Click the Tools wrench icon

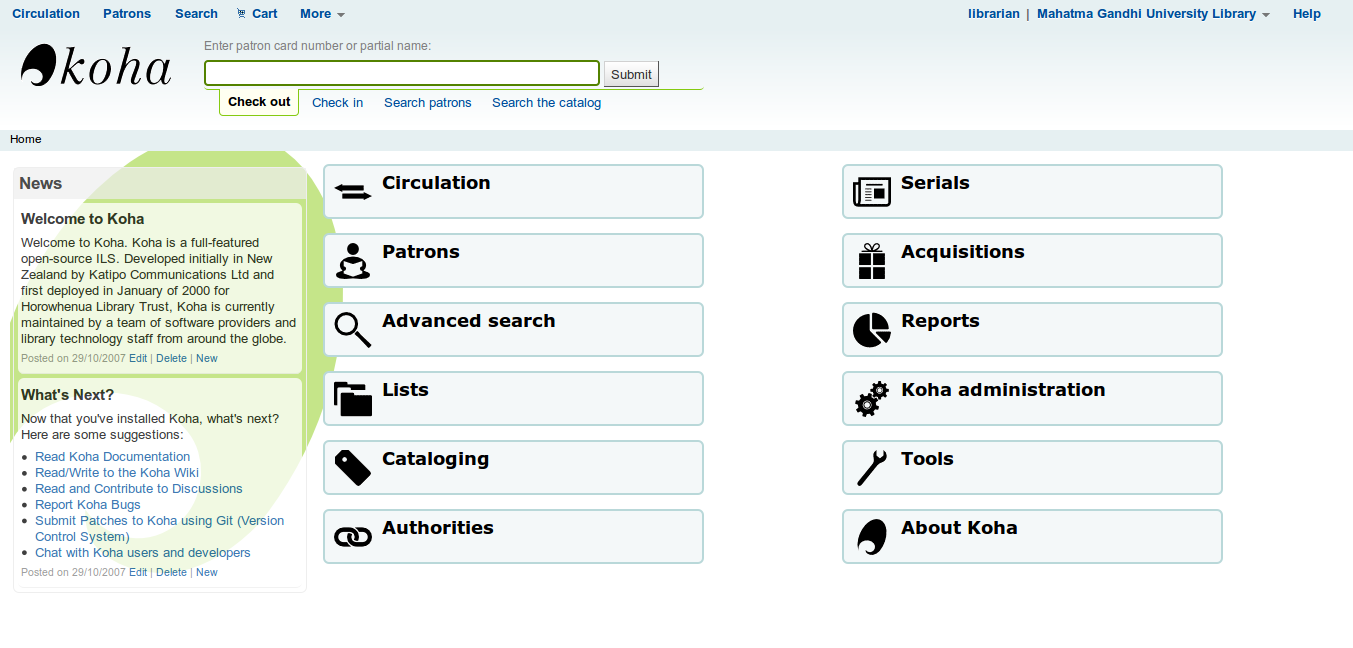click(x=871, y=467)
